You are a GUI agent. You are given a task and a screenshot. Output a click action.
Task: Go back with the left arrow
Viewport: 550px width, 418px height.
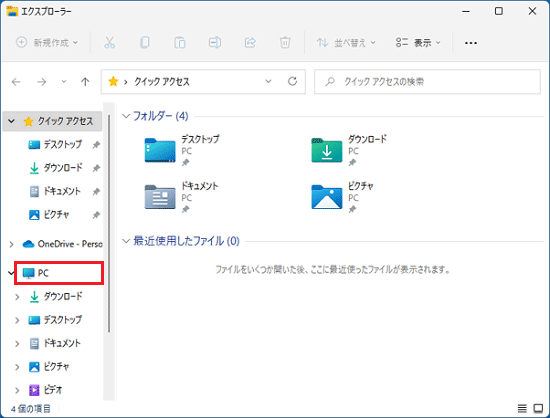point(16,82)
